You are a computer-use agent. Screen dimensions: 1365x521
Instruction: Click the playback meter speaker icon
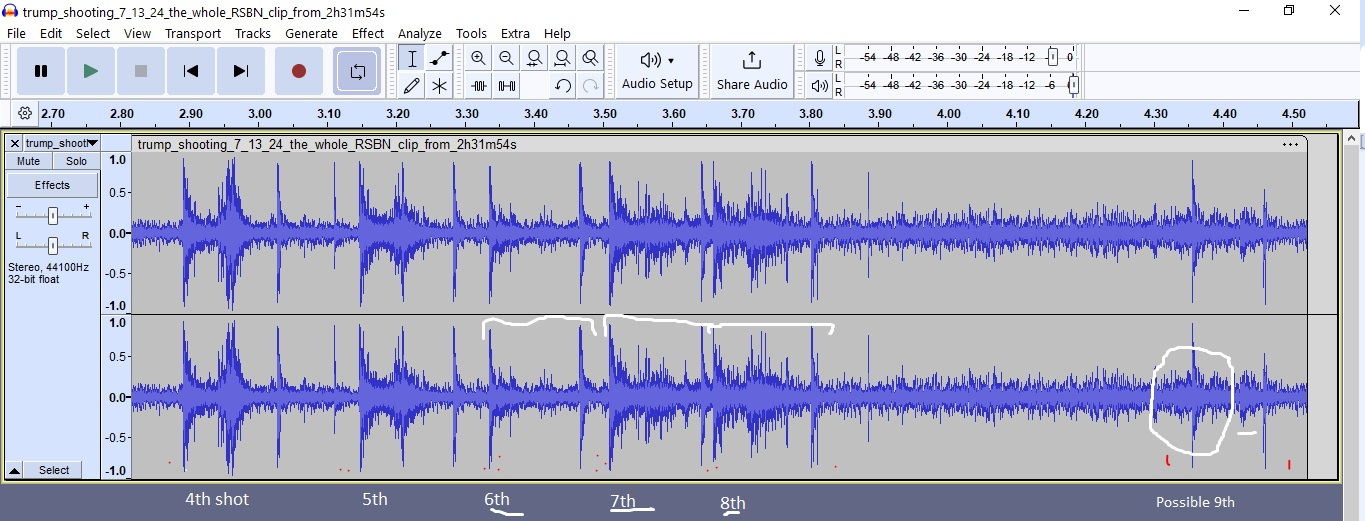point(820,85)
